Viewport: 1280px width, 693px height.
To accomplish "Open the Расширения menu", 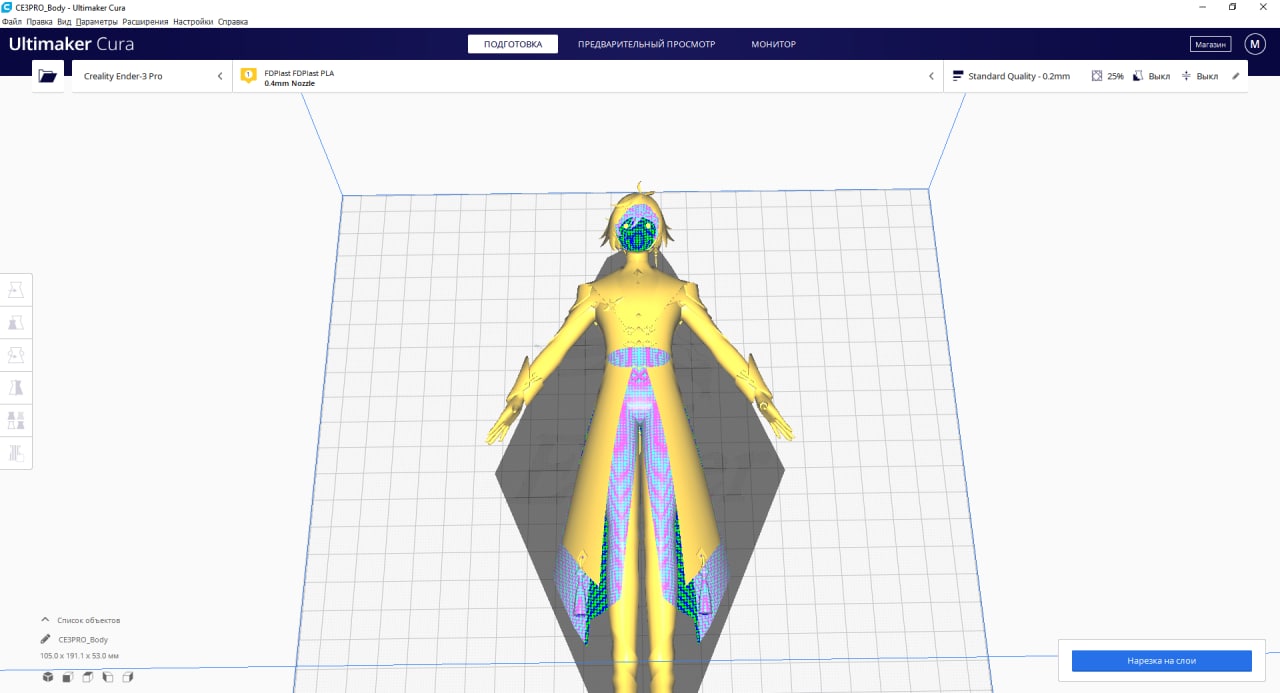I will [x=146, y=21].
